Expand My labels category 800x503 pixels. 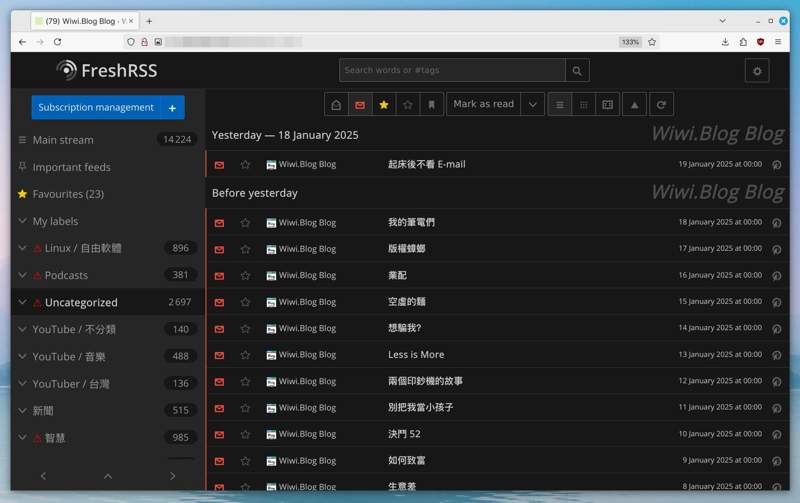click(22, 221)
